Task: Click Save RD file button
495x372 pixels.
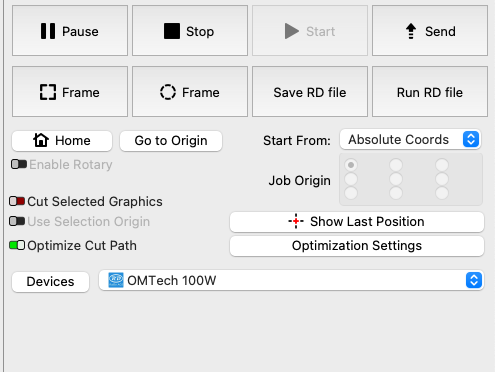Action: (310, 92)
